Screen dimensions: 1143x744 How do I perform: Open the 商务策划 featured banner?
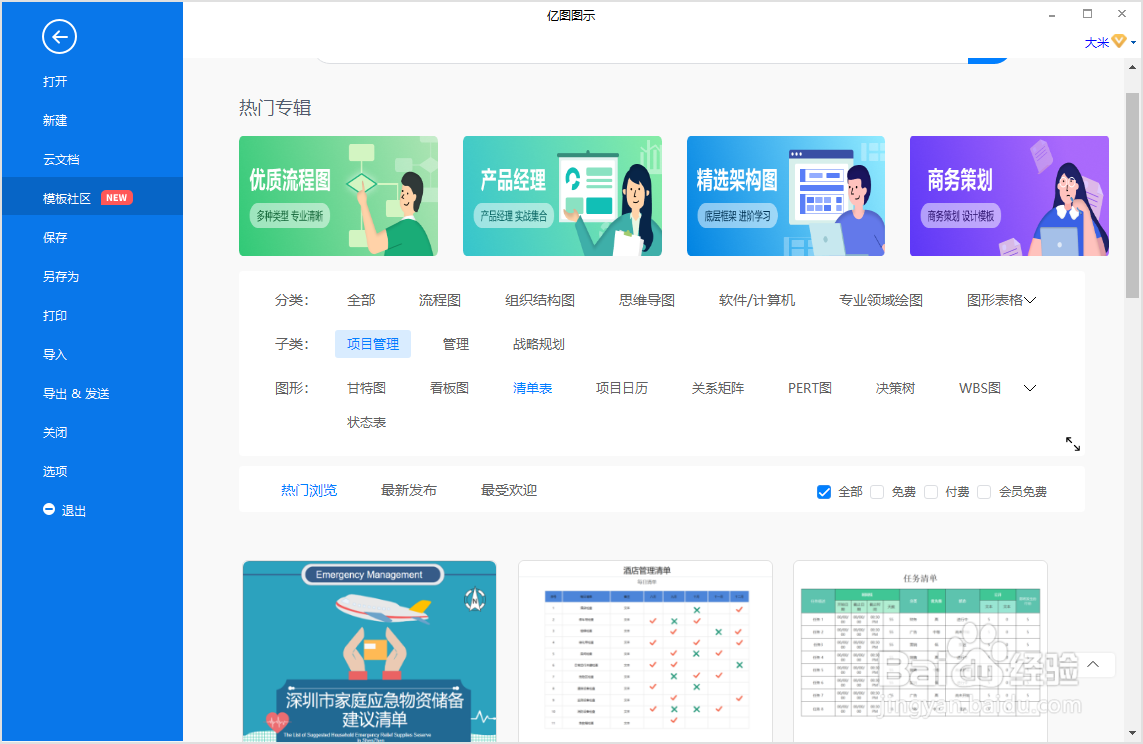(x=1008, y=196)
